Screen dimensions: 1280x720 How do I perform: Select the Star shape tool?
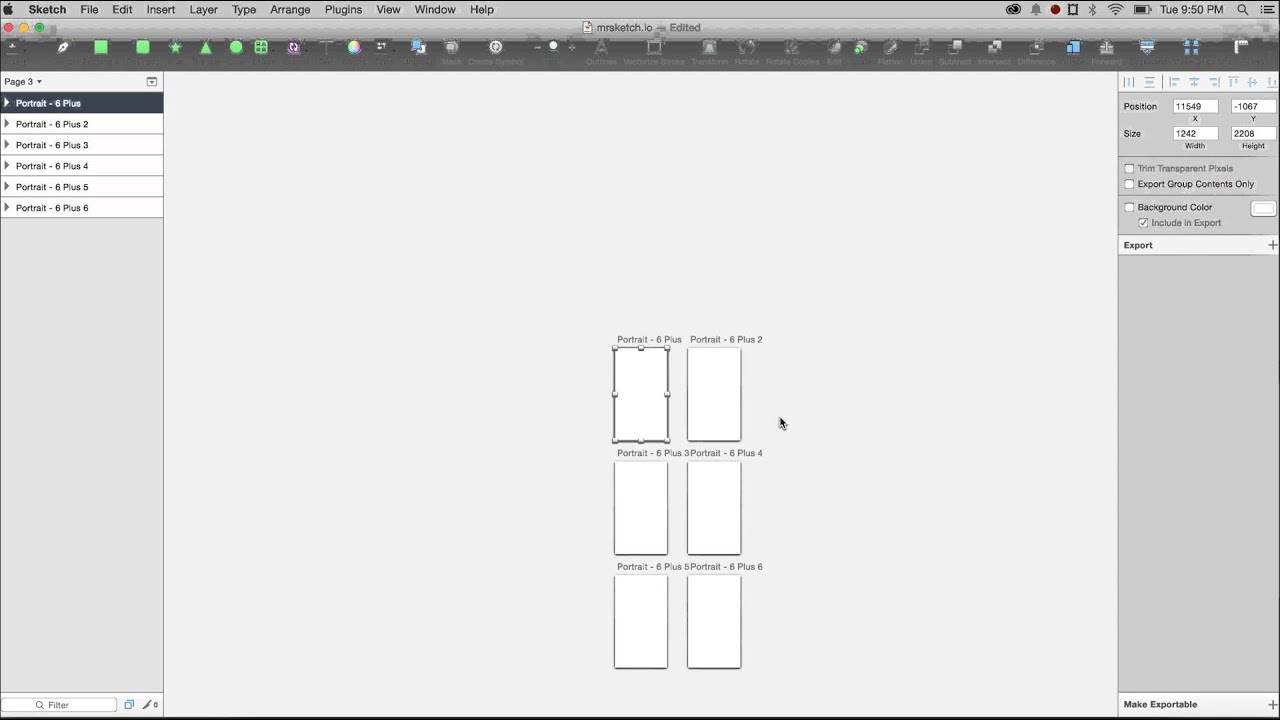175,47
